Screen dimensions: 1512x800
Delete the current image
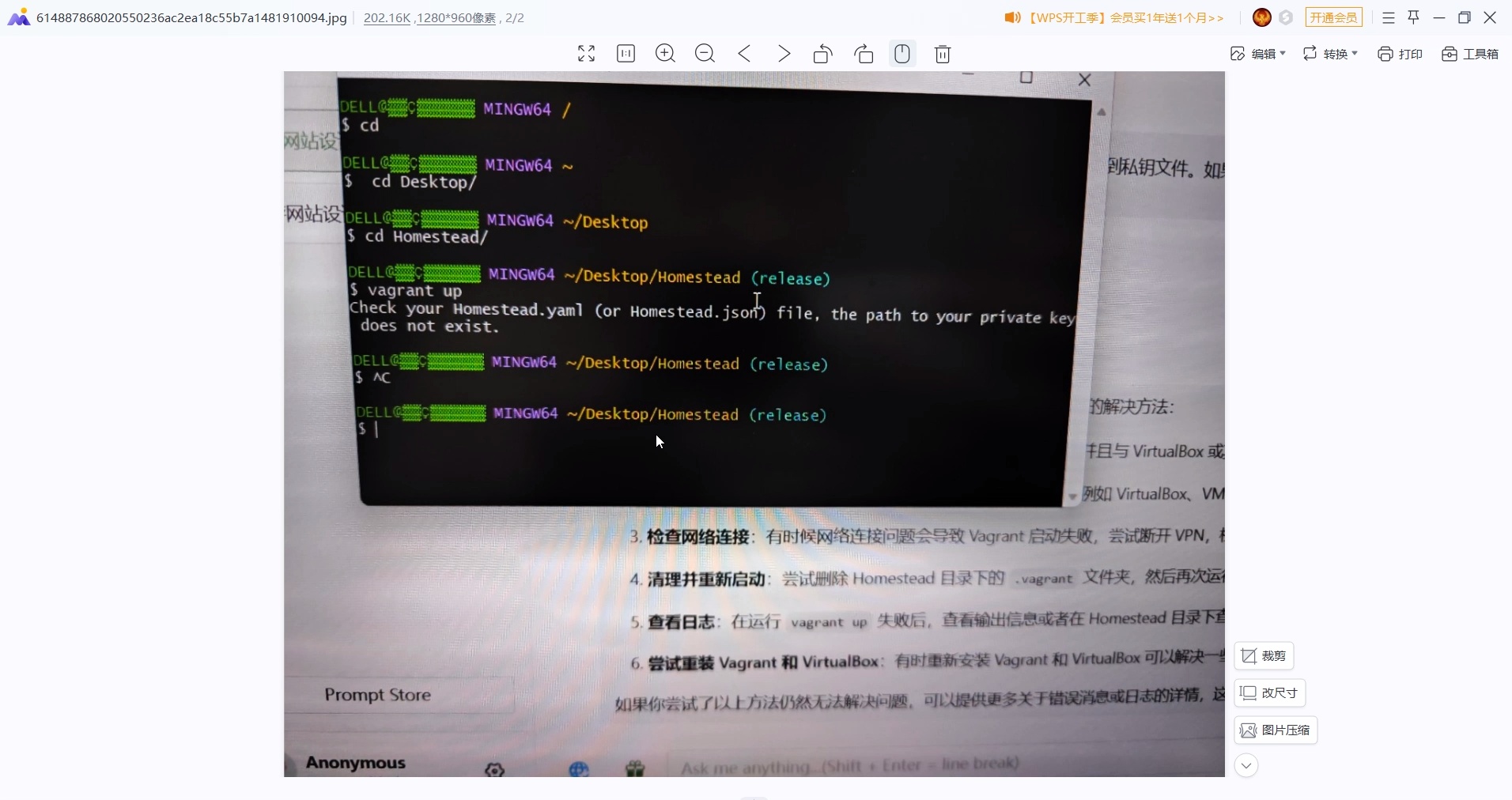pos(943,54)
